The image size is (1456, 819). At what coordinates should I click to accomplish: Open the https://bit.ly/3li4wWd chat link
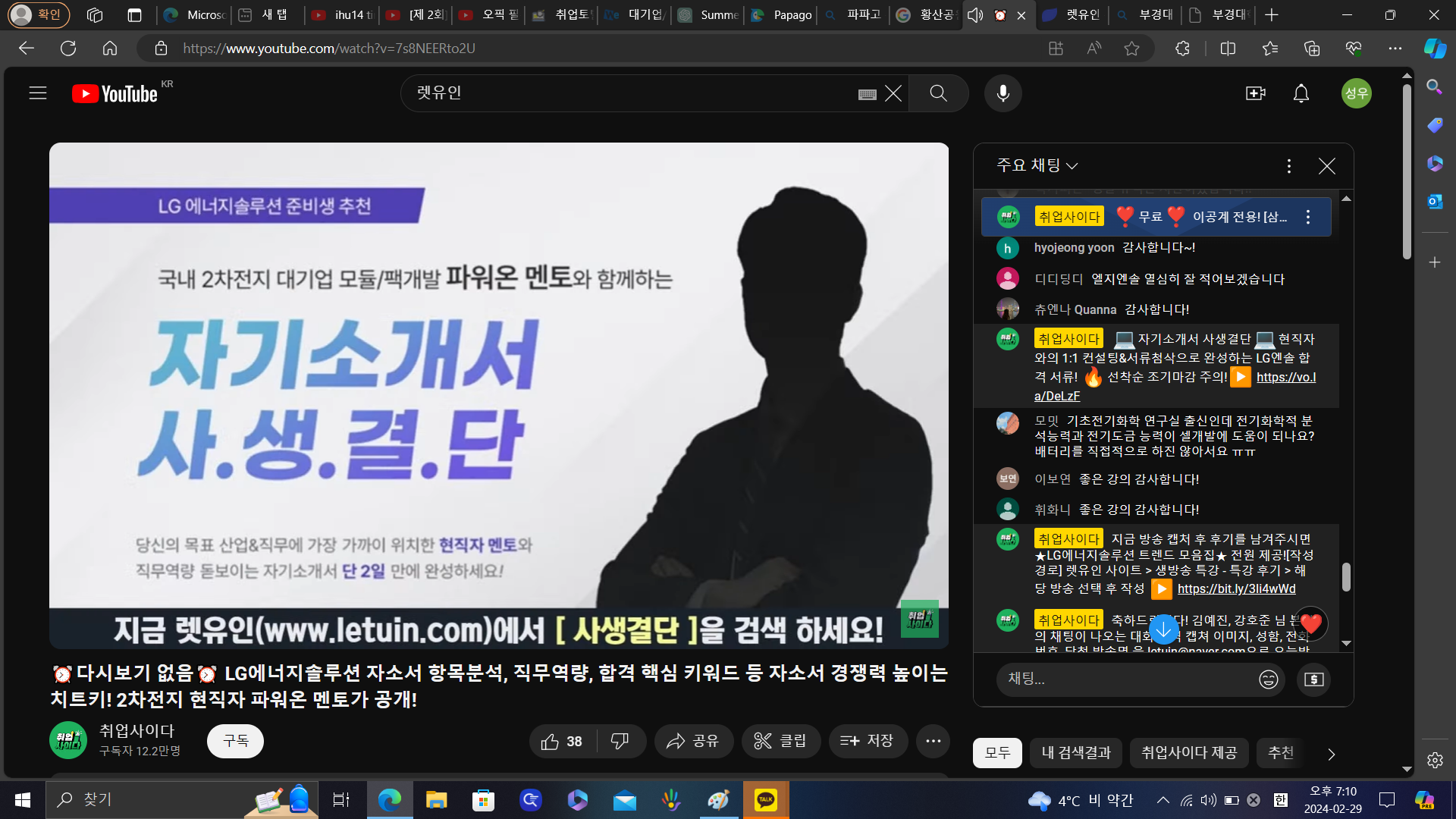point(1236,589)
